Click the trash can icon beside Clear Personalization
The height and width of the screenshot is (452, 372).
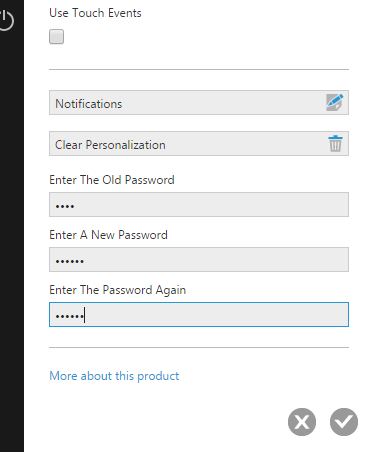(335, 144)
